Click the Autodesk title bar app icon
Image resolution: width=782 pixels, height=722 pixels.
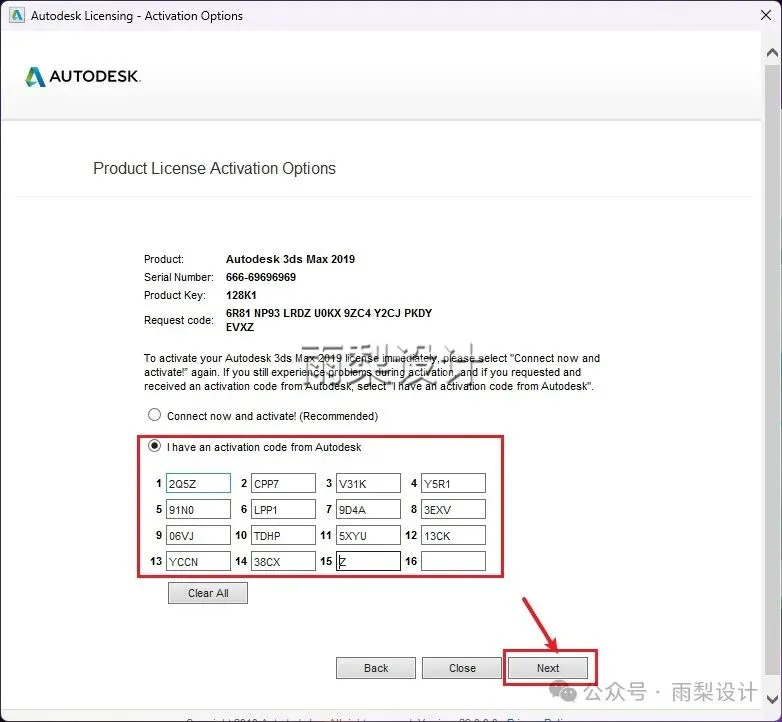click(17, 15)
